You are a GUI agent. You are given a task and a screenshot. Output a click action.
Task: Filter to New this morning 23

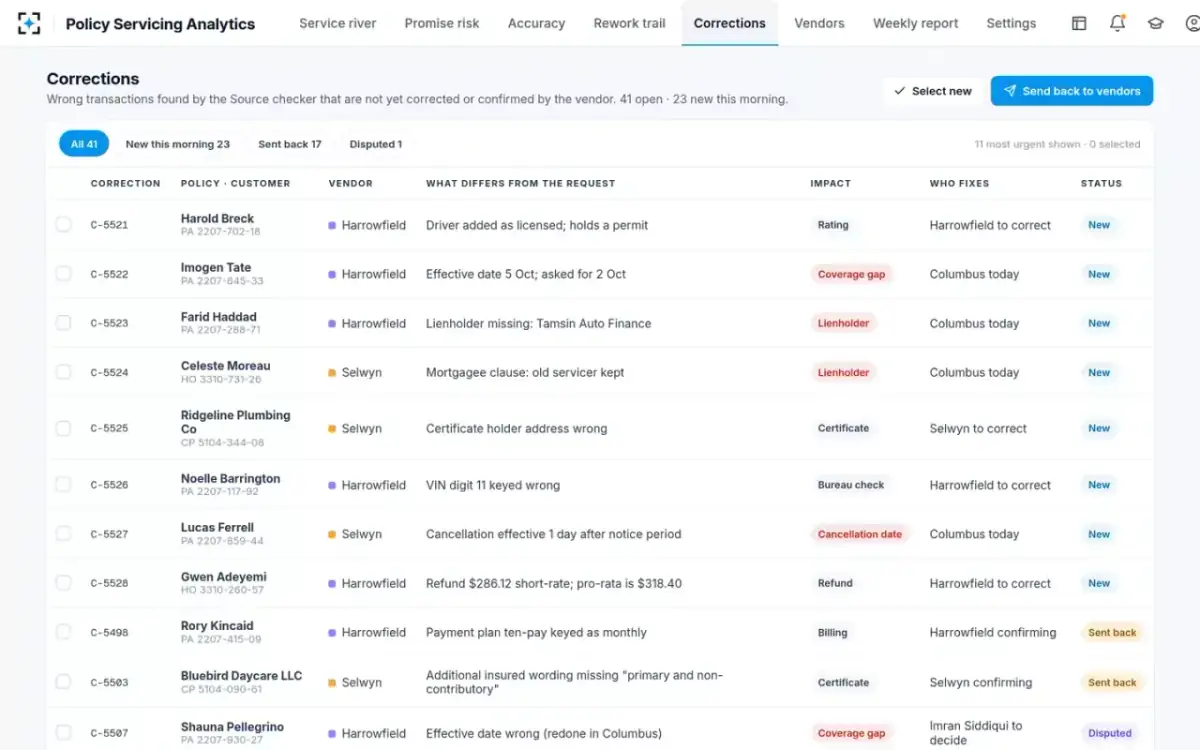[x=178, y=144]
